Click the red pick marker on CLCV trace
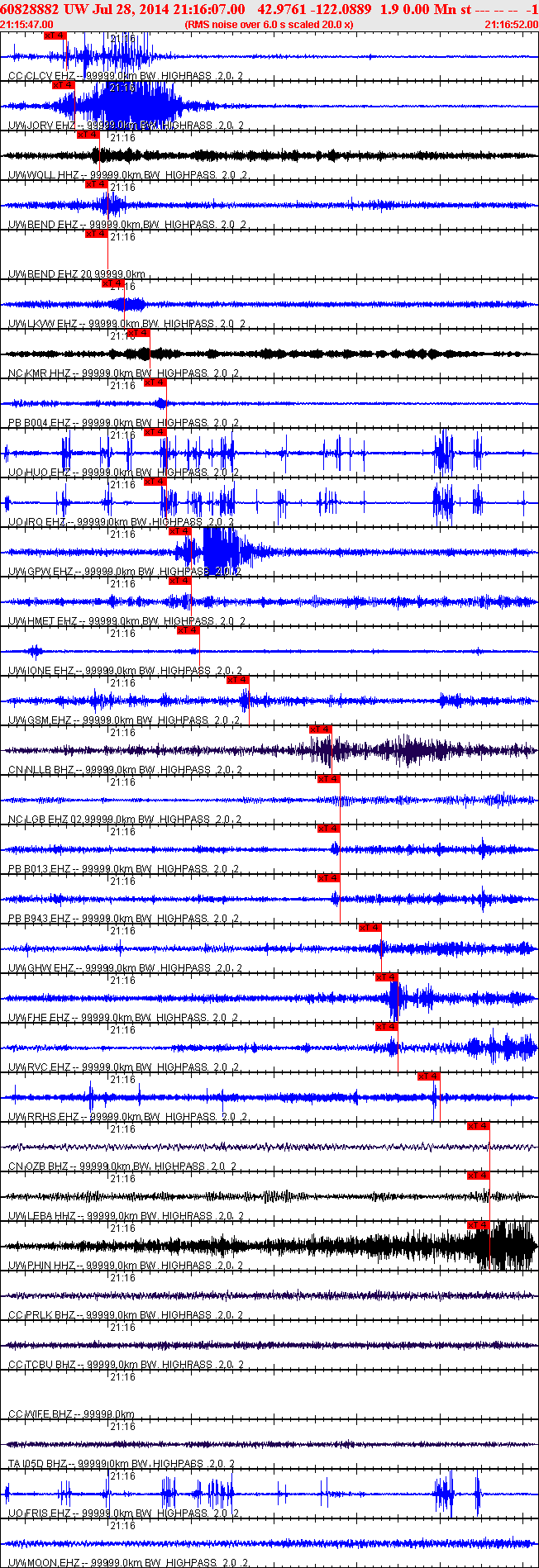Image resolution: width=539 pixels, height=1568 pixels. 55,36
